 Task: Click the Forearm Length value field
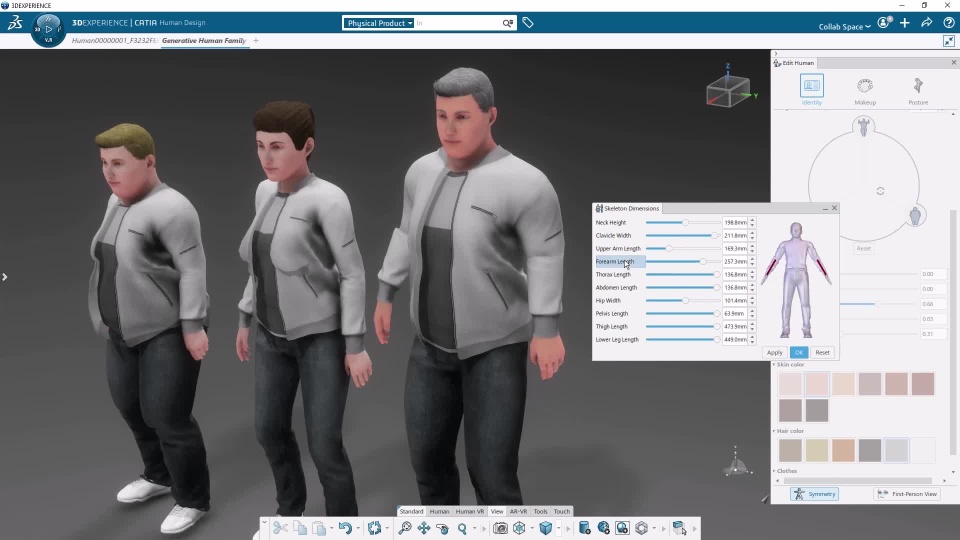[735, 261]
